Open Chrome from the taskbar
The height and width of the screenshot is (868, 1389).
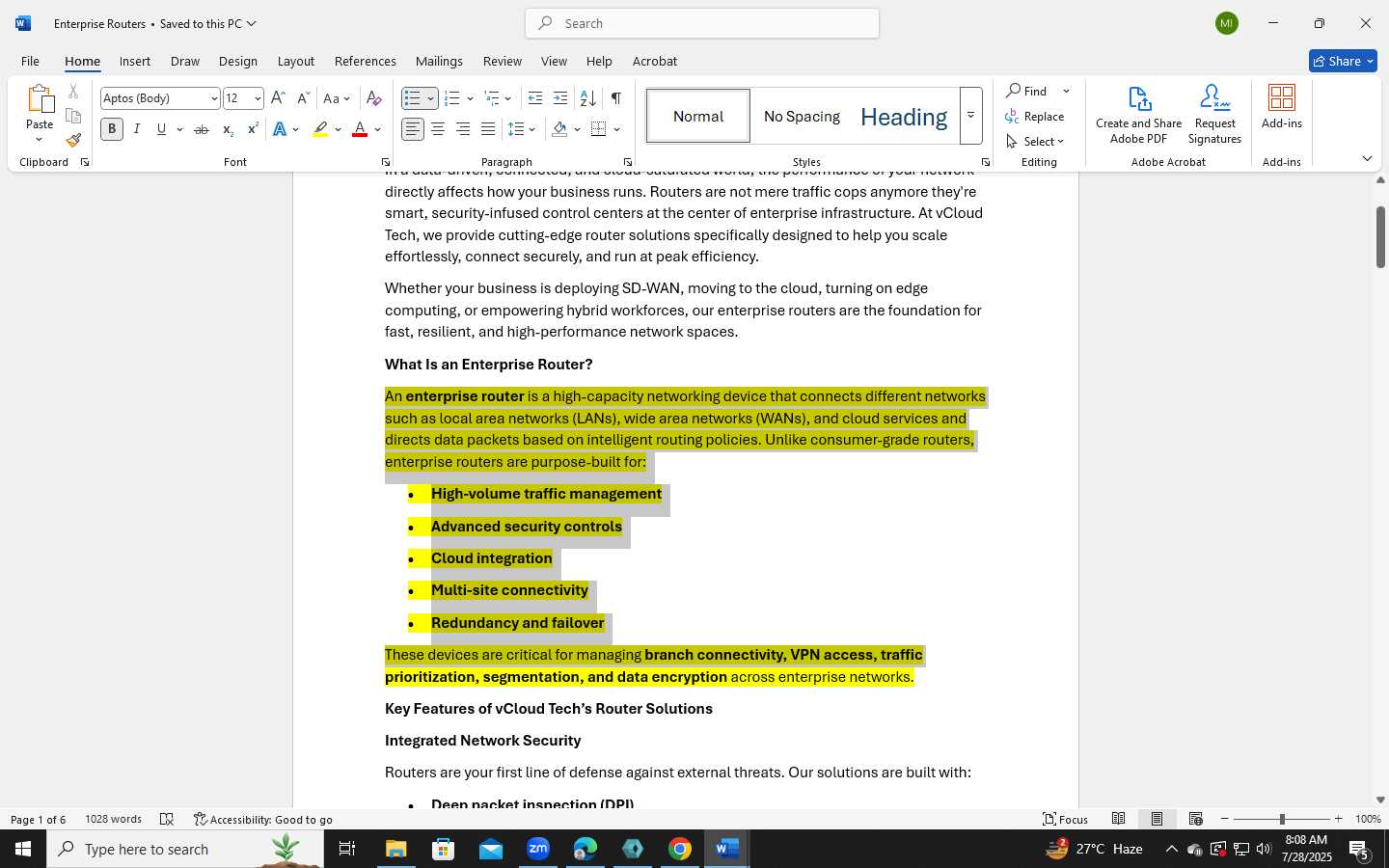tap(680, 849)
